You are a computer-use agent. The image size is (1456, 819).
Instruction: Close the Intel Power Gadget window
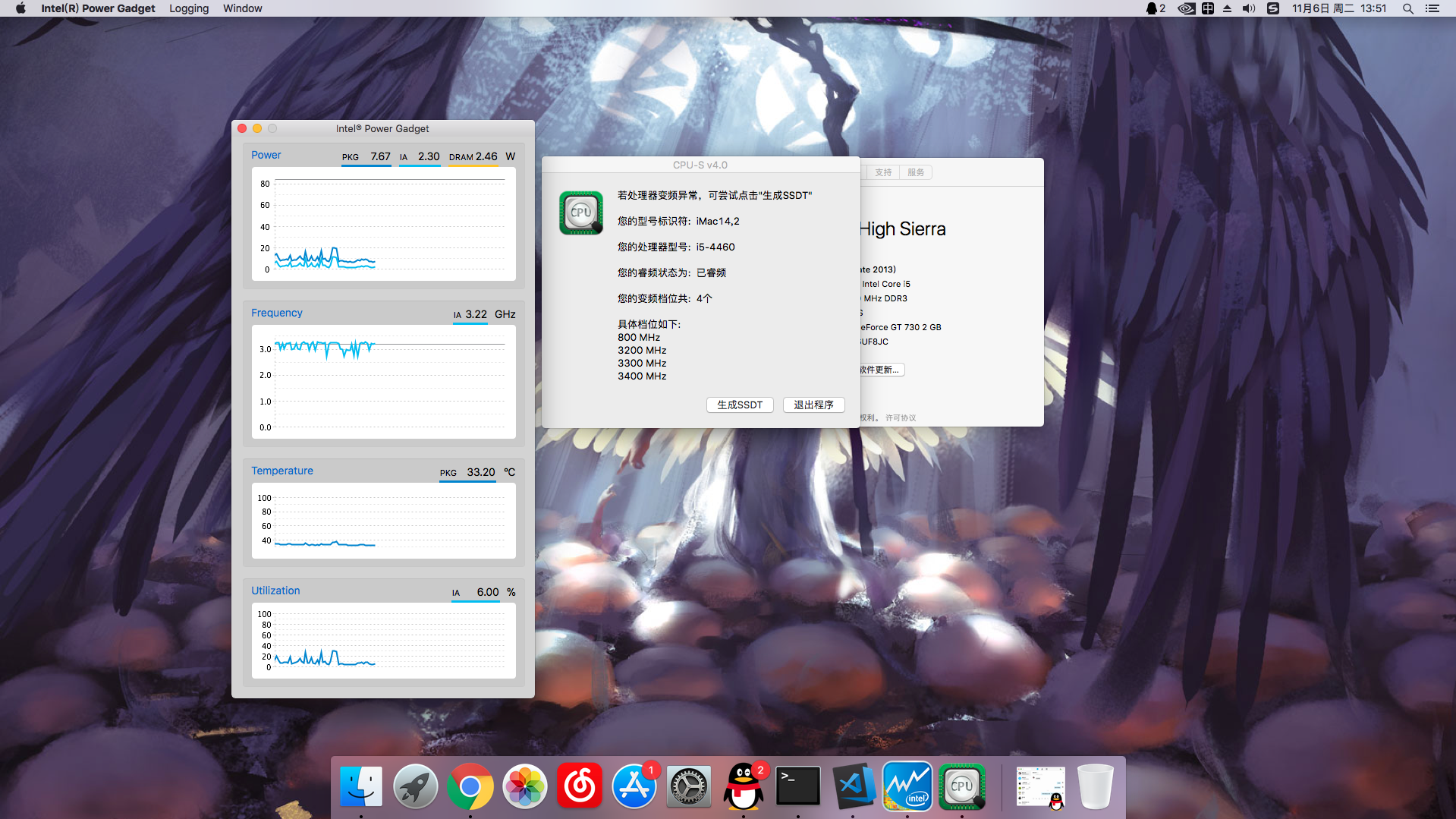tap(242, 128)
